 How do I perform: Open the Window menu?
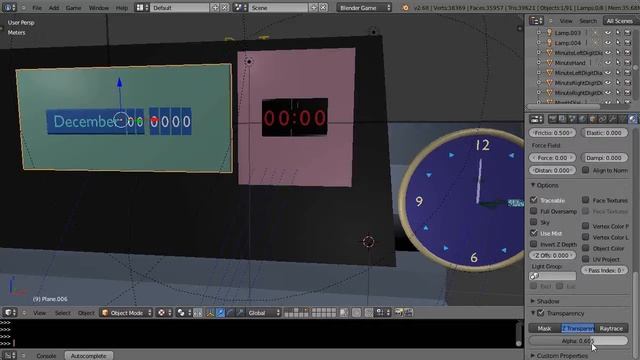coord(98,7)
